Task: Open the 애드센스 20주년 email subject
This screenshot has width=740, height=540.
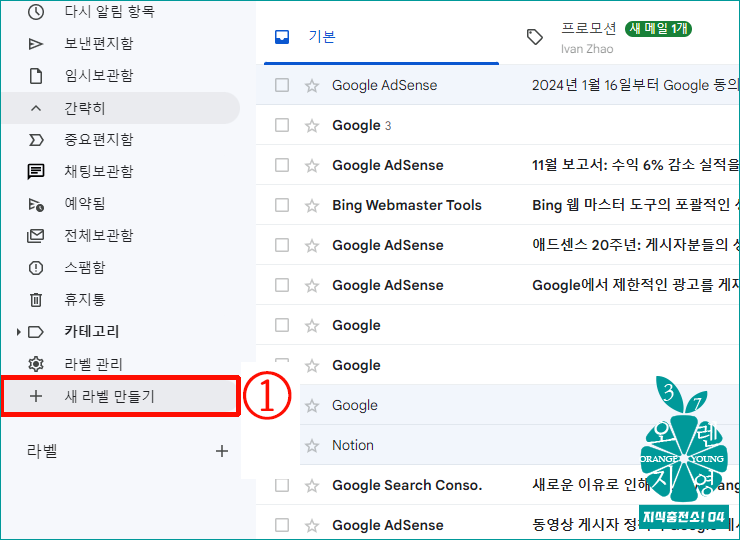Action: click(635, 245)
